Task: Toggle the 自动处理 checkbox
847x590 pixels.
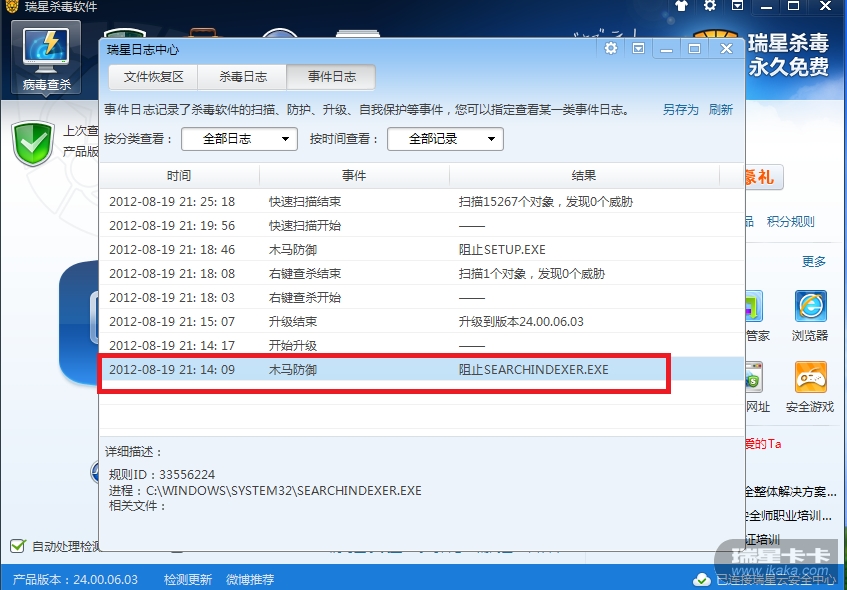Action: pos(18,546)
